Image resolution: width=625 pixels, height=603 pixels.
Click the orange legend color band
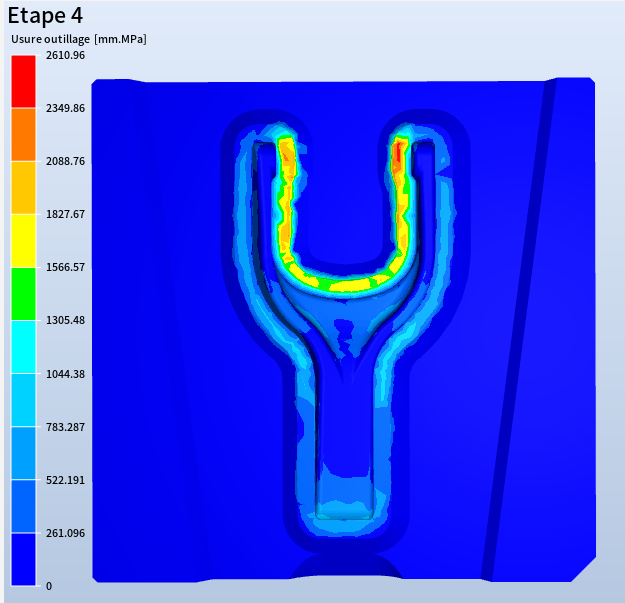pos(24,134)
